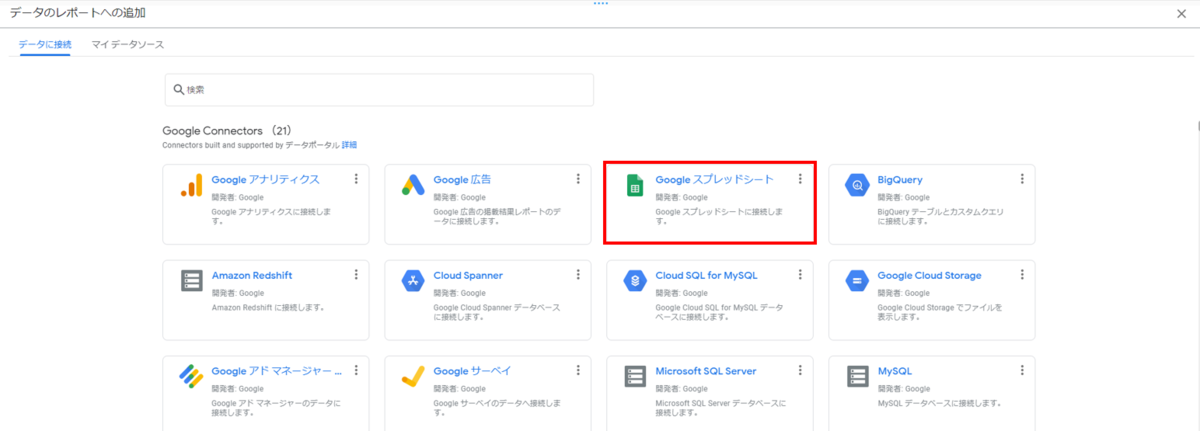
Task: Click the drag handle dots at top
Action: (600, 3)
